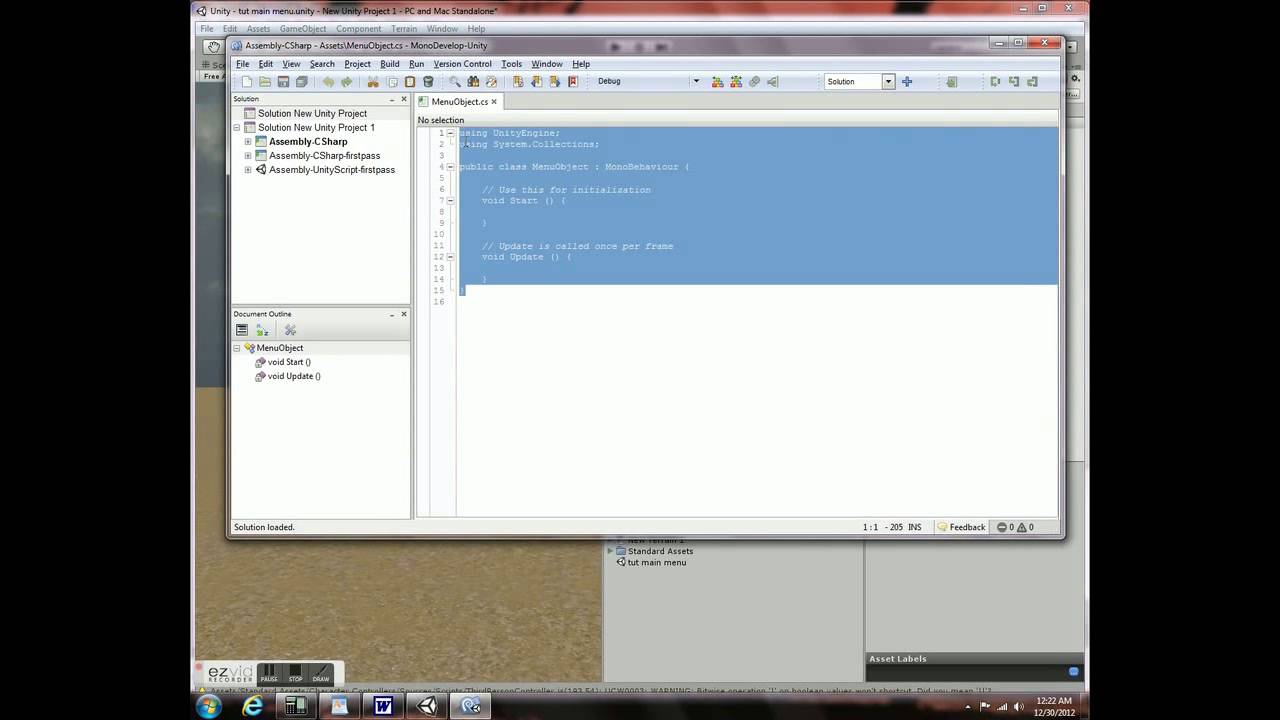Click the Open file toolbar icon
The width and height of the screenshot is (1280, 720).
point(265,82)
